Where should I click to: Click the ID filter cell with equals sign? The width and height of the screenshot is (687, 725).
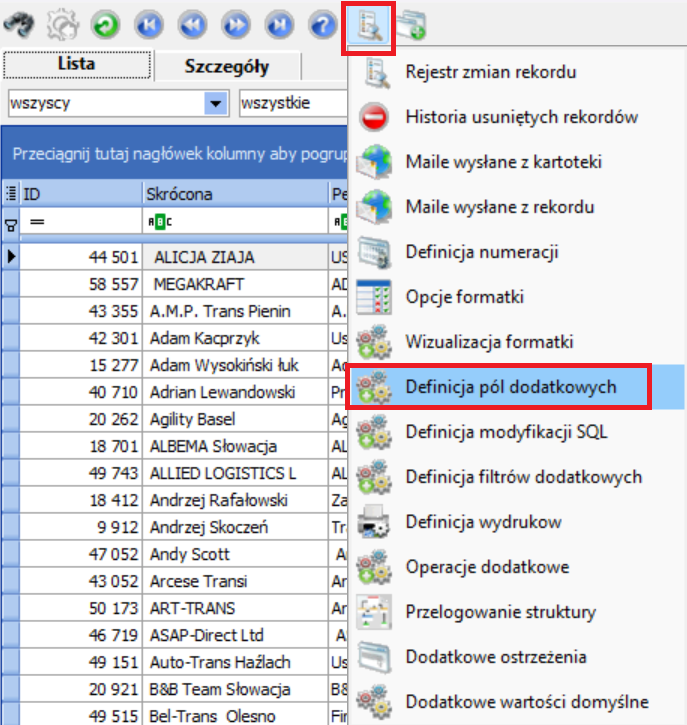point(81,222)
